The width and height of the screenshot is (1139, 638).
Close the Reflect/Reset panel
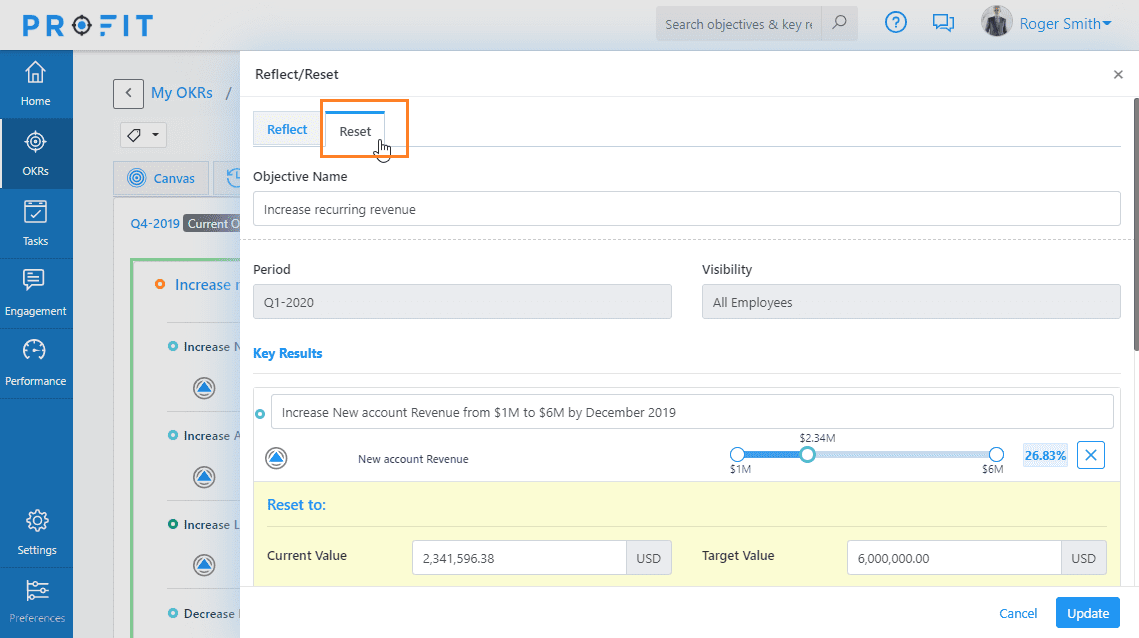[x=1118, y=74]
